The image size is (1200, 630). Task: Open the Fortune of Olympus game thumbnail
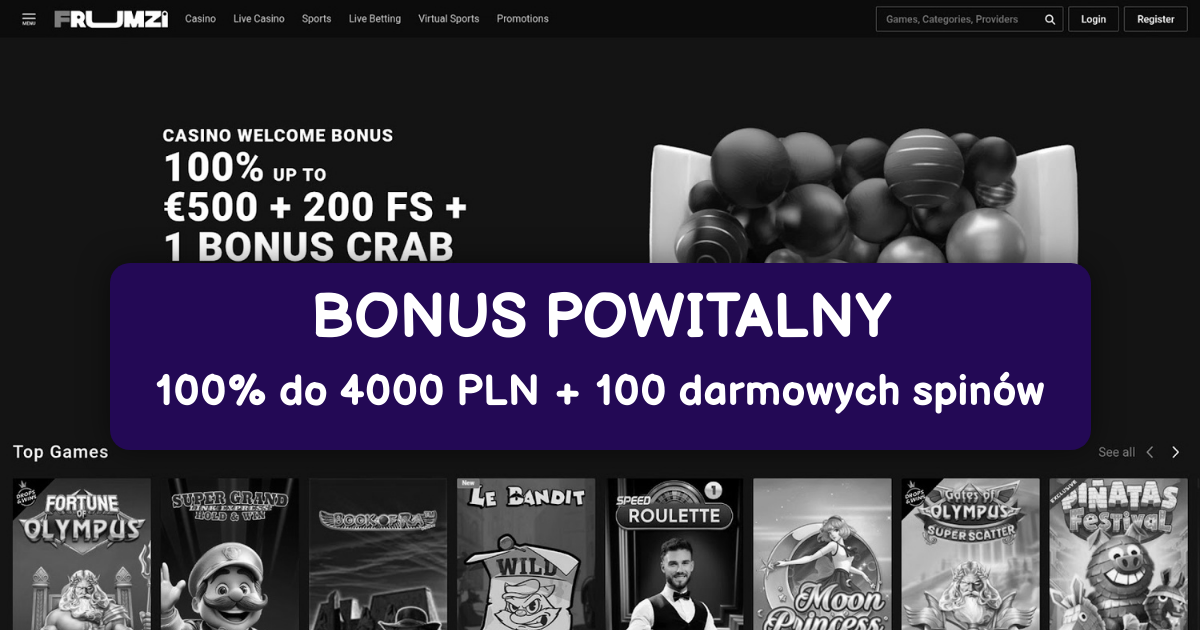pos(82,554)
